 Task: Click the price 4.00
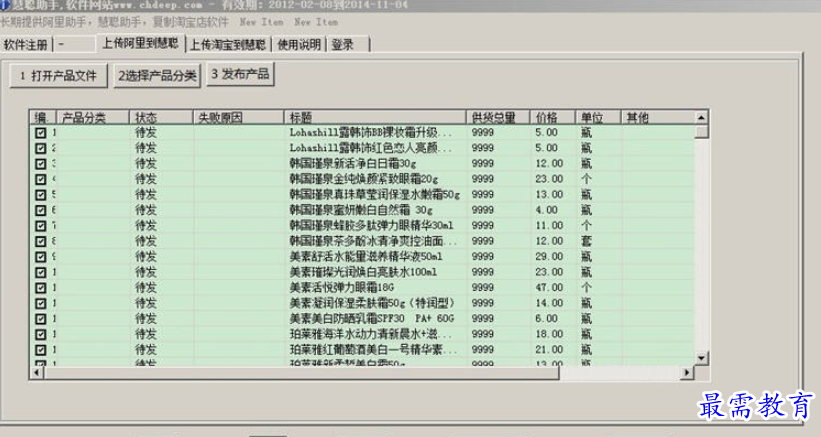(546, 210)
